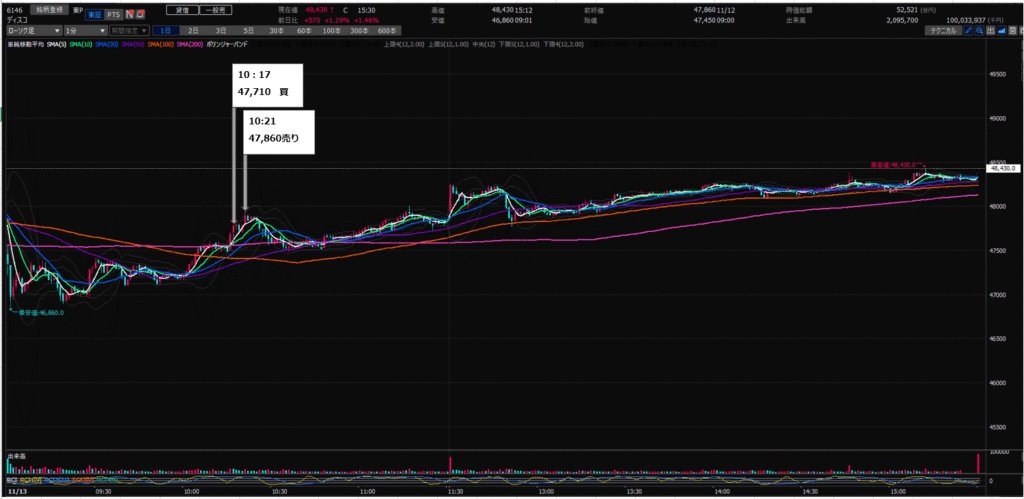Click the window layout icon beside the blue chart icon
The image size is (1024, 499).
click(1013, 31)
